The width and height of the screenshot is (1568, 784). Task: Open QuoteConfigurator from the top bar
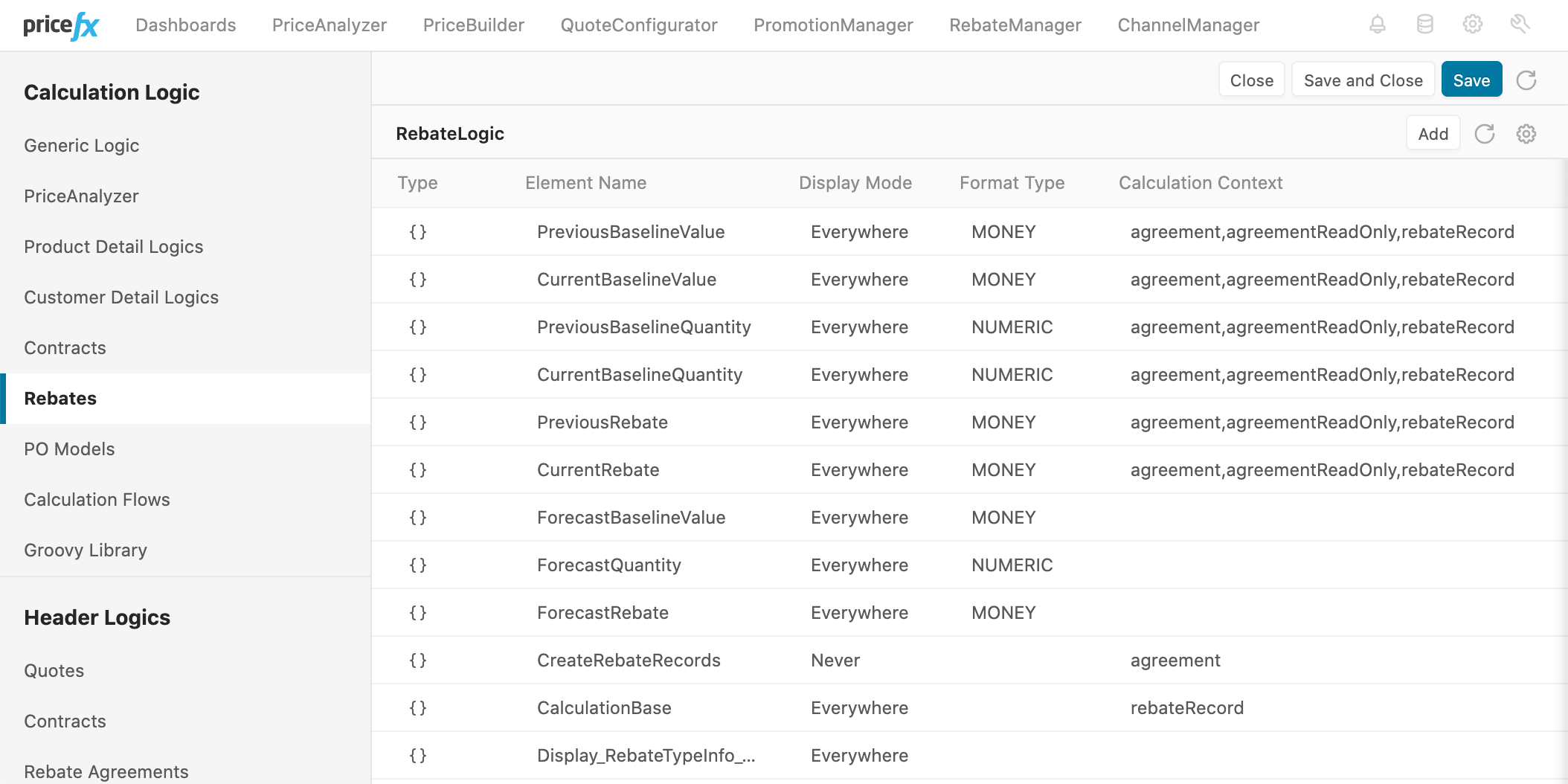[638, 25]
